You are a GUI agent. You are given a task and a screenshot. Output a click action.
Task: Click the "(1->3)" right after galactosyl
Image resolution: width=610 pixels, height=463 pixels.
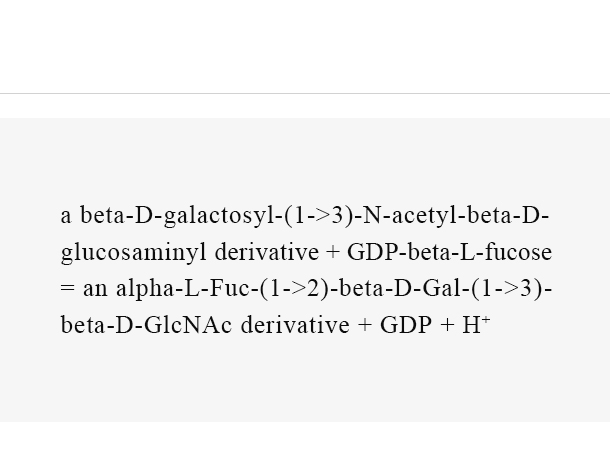coord(319,216)
